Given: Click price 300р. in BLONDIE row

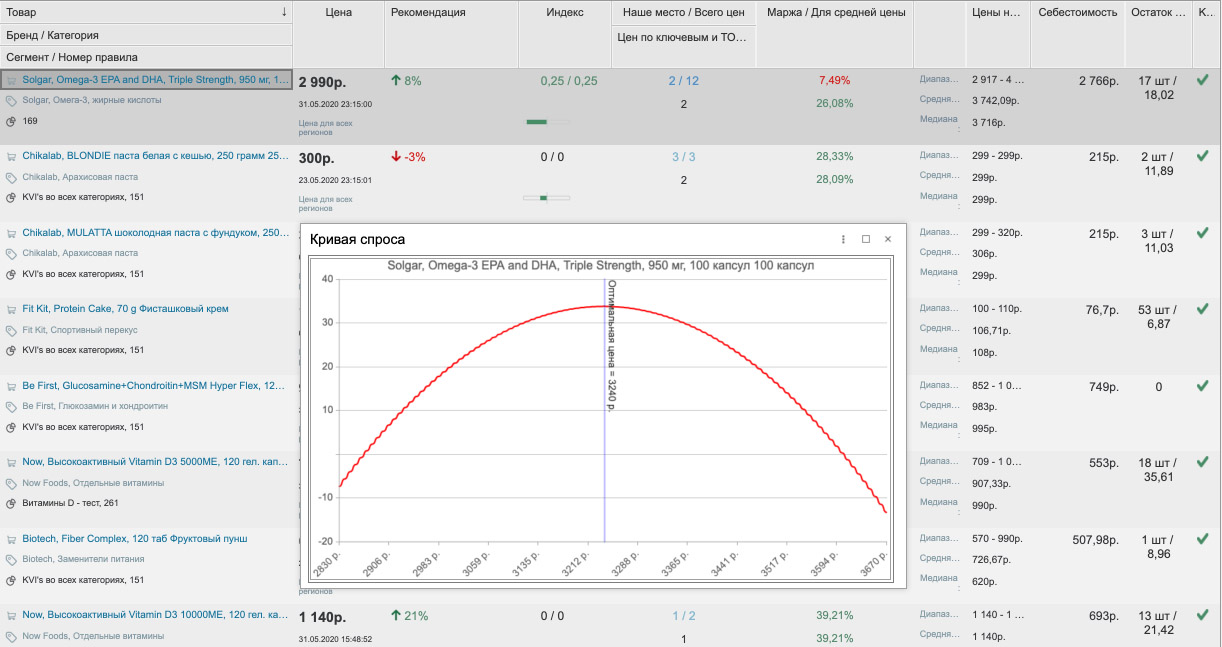Looking at the screenshot, I should tap(316, 158).
